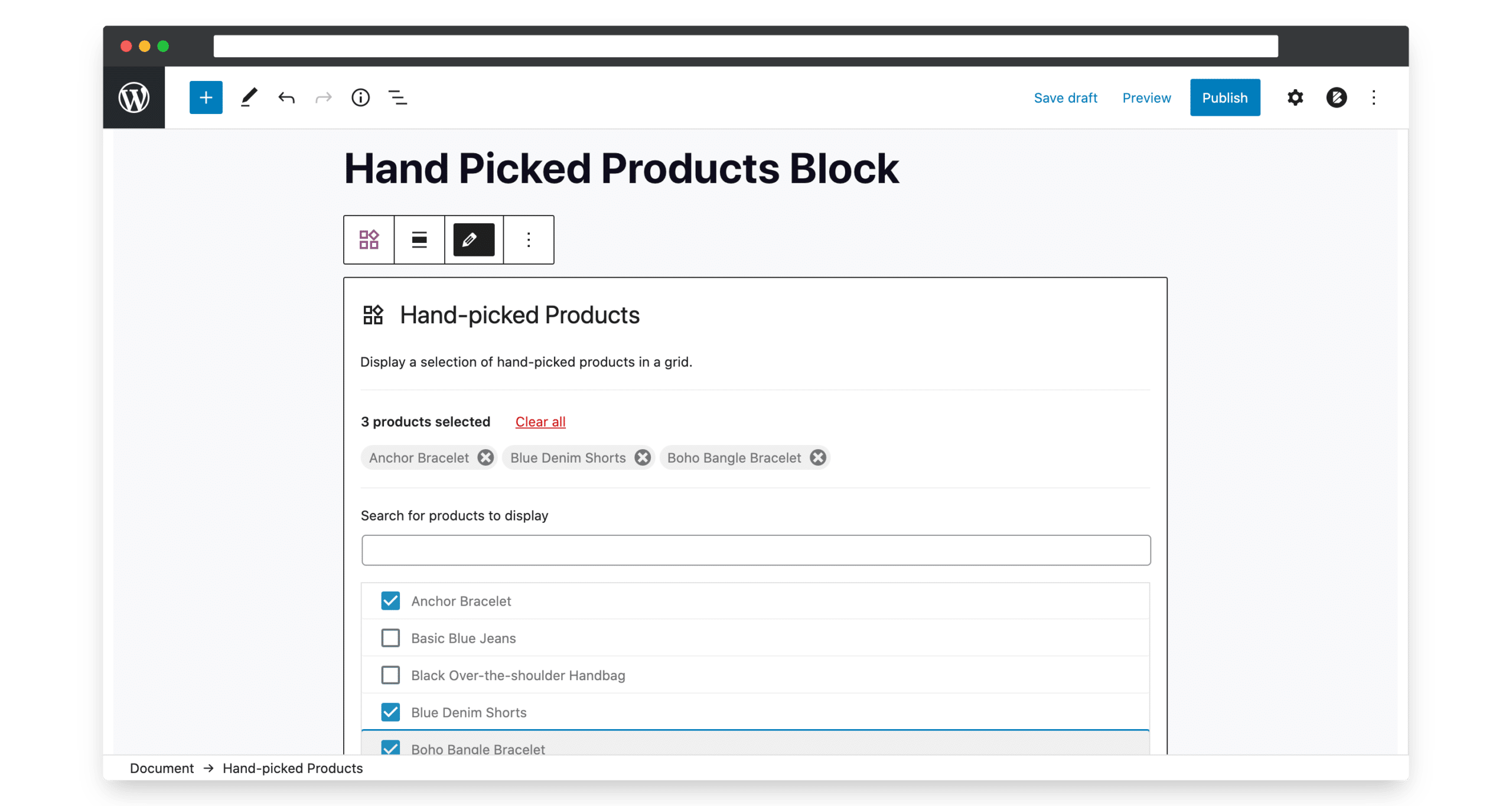
Task: Focus the product search input field
Action: [755, 550]
